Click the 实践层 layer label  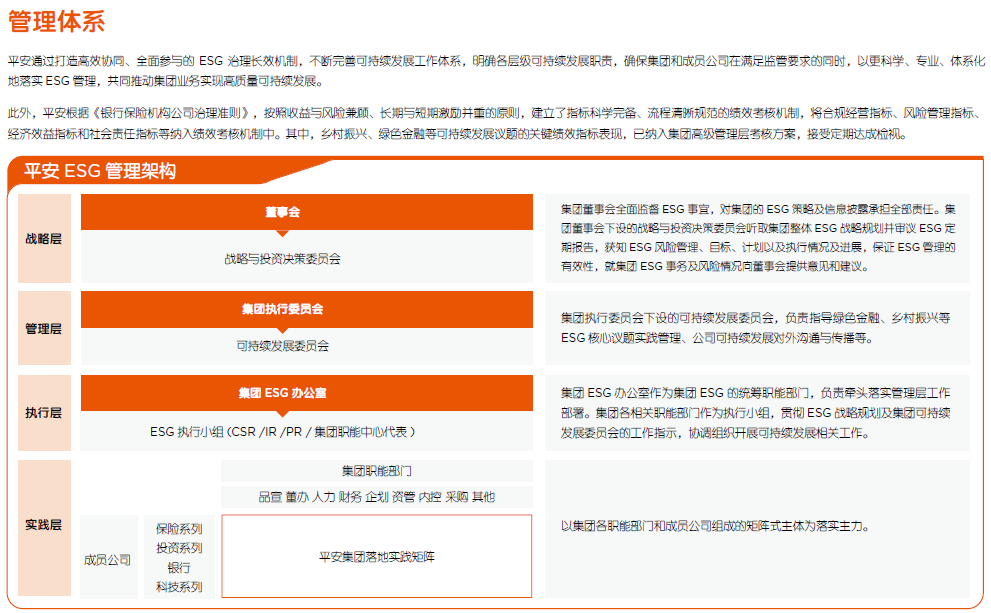click(44, 525)
